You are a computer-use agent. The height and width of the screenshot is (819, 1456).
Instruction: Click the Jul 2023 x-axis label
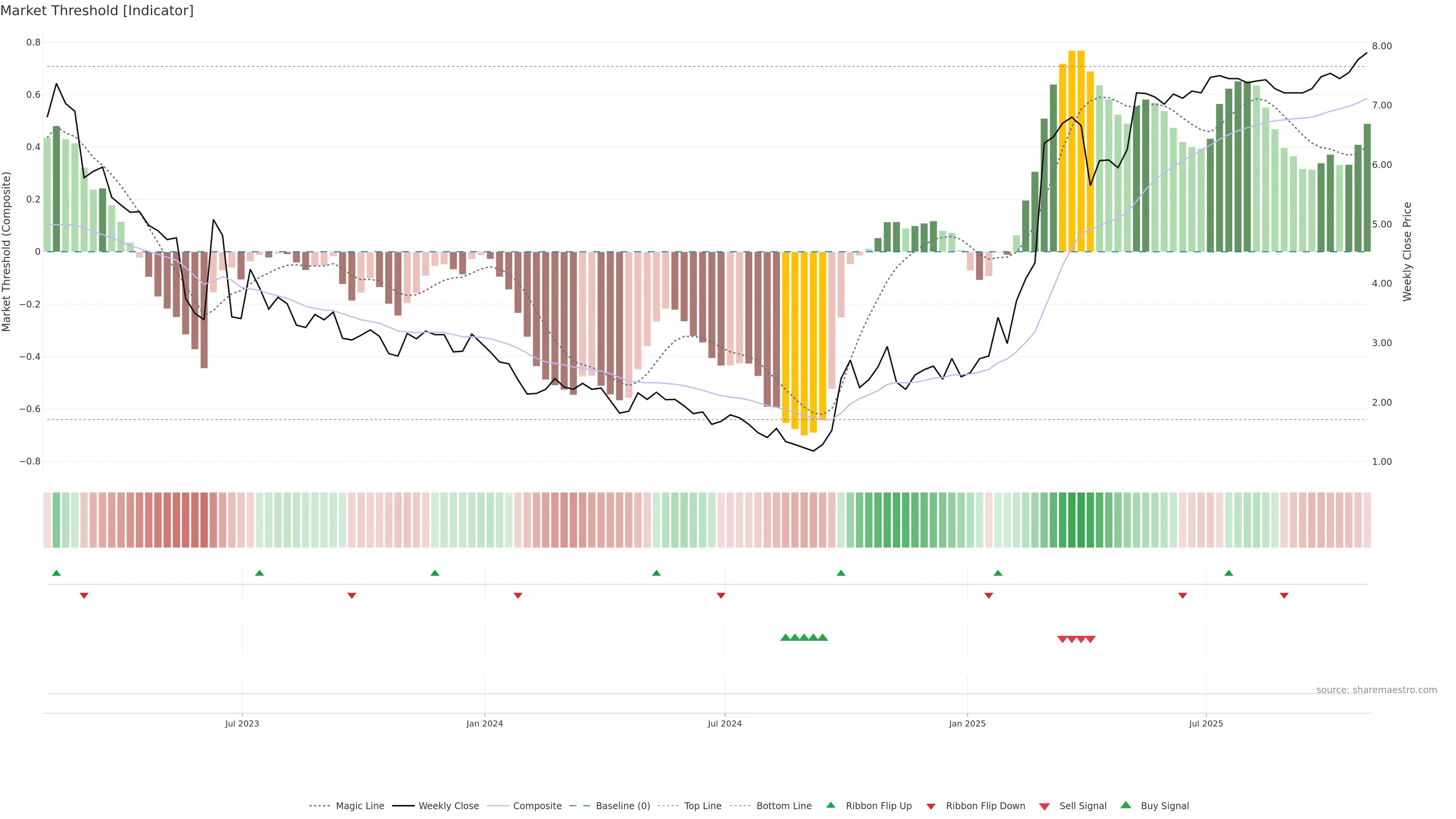click(242, 723)
